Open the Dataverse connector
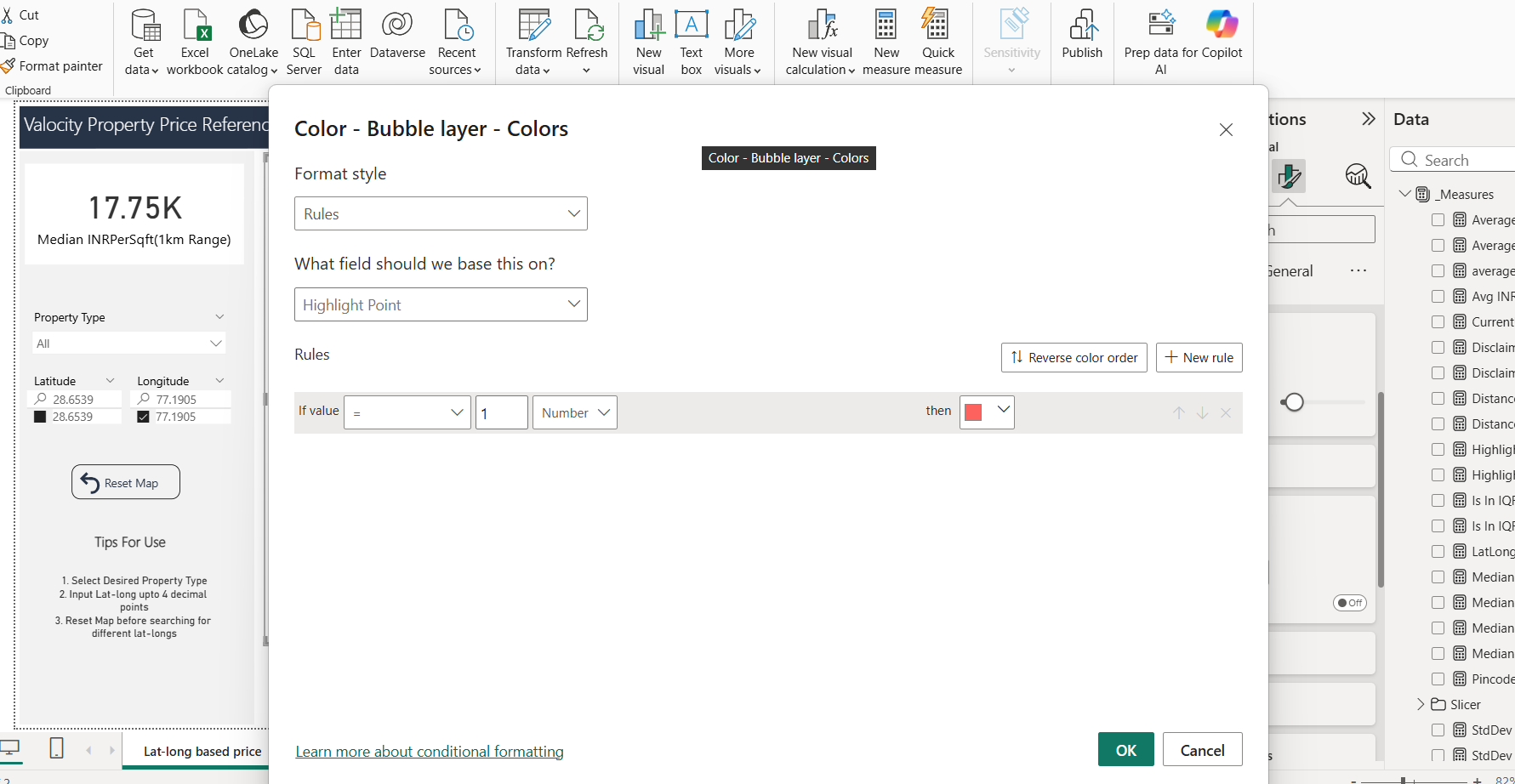 [397, 36]
